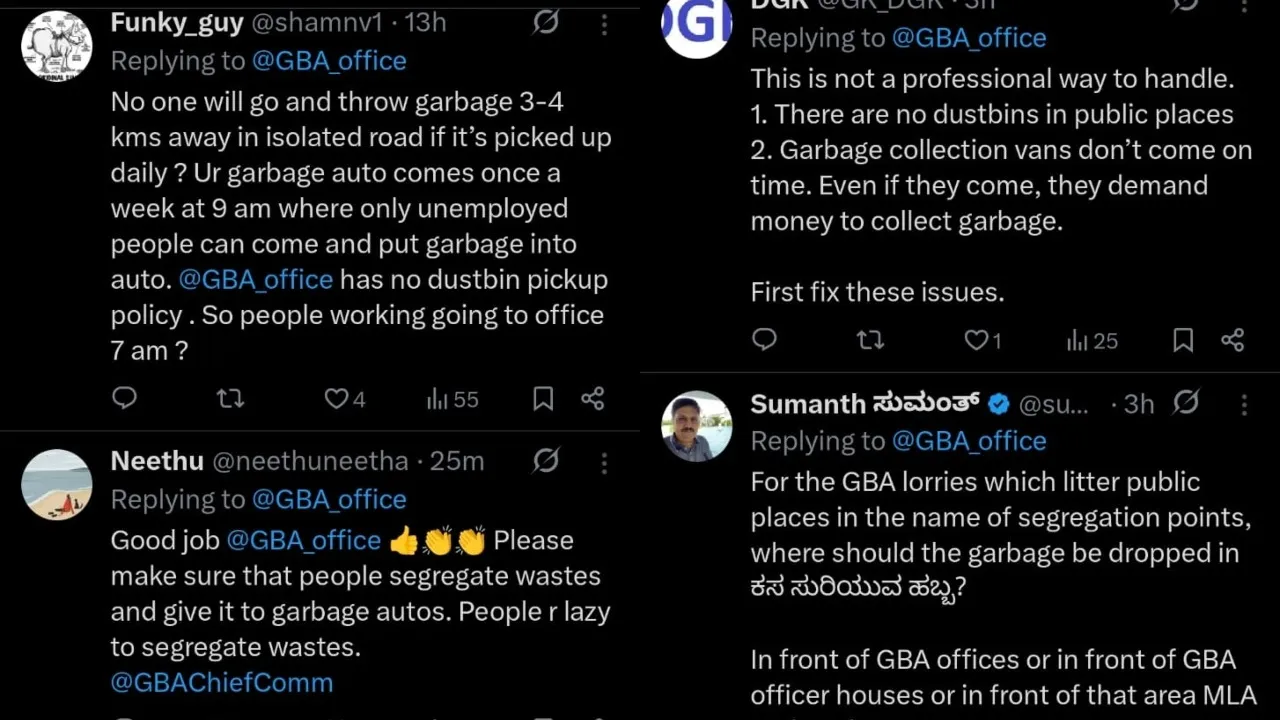Open more options on Neethu's tweet
This screenshot has width=1280, height=720.
pyautogui.click(x=604, y=462)
